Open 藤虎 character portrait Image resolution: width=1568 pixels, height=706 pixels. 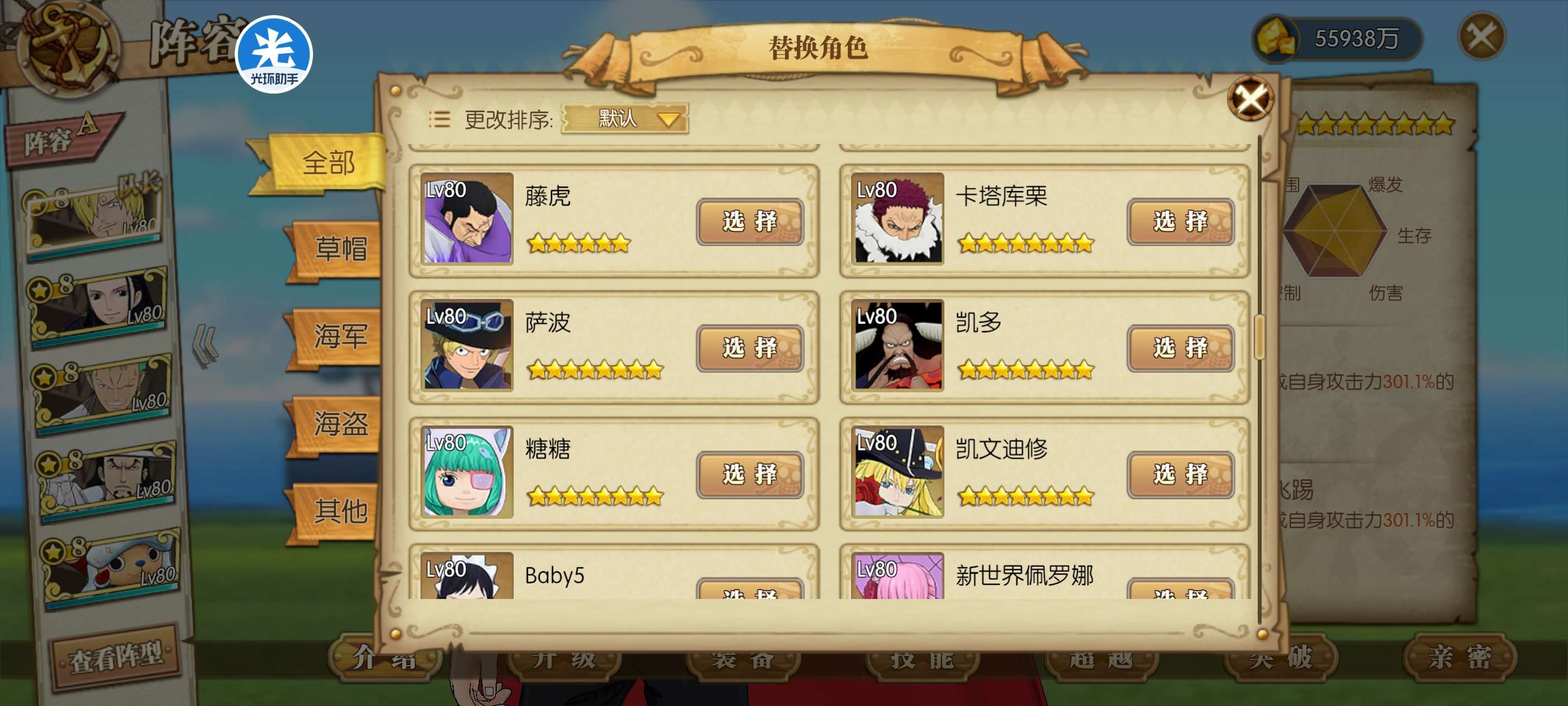(x=468, y=218)
